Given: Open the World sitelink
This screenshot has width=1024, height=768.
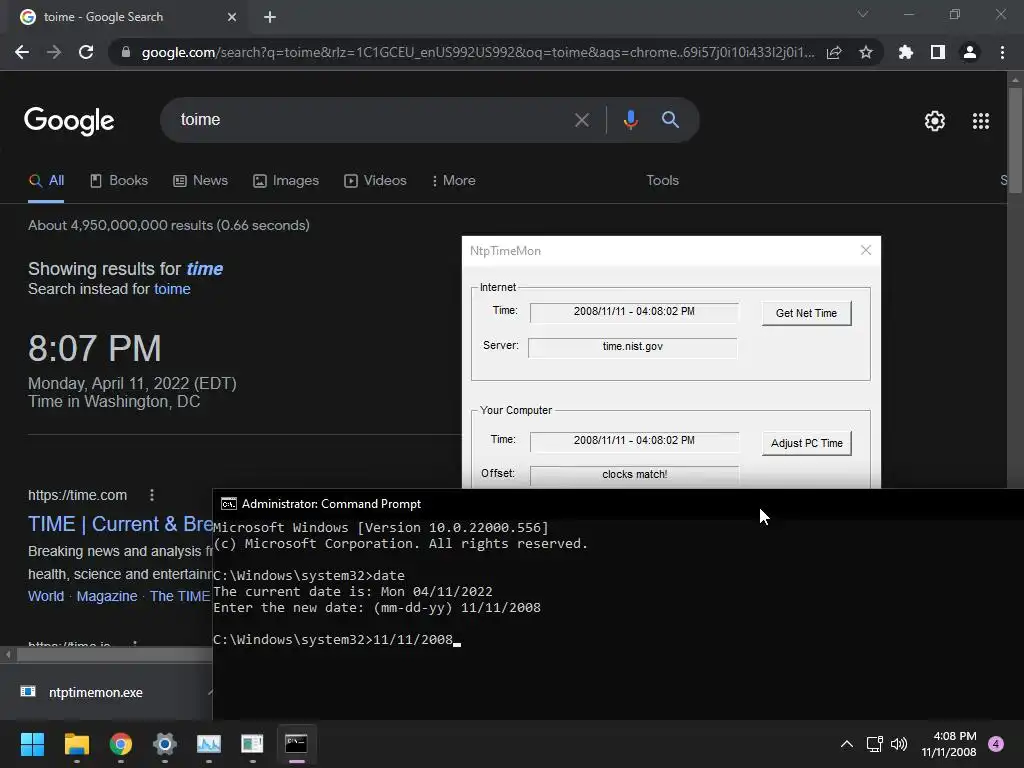Looking at the screenshot, I should [x=46, y=596].
